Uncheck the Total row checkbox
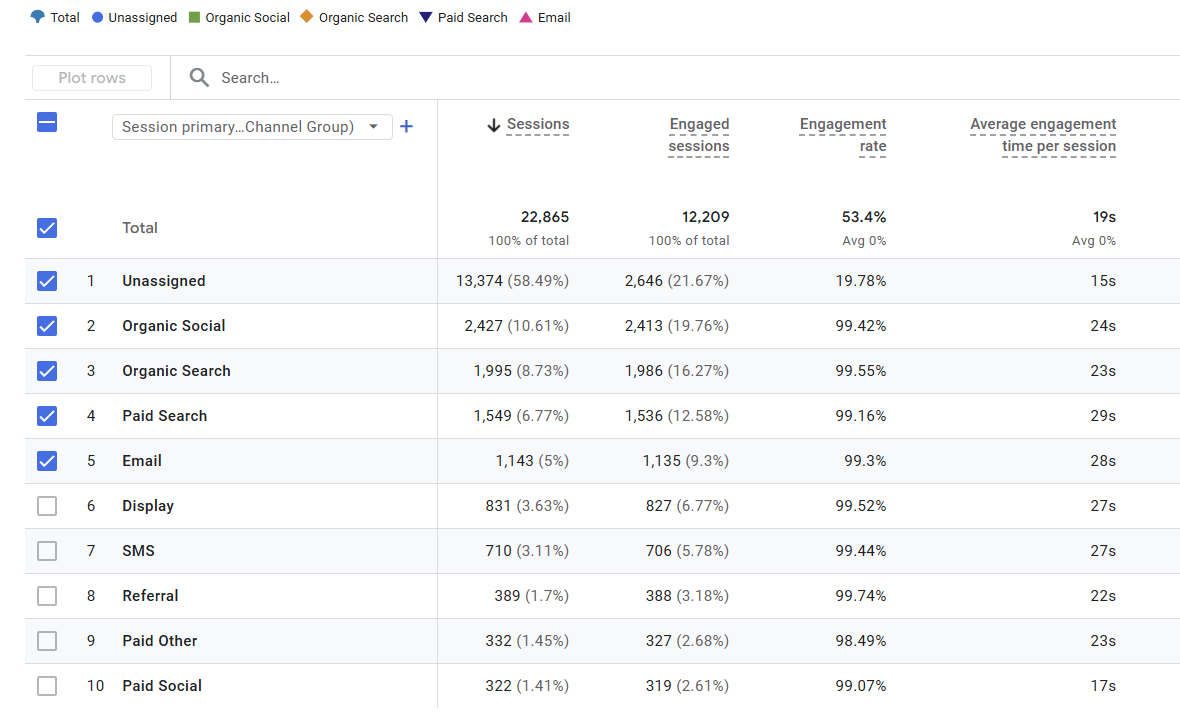Screen dimensions: 1180x728 click(47, 228)
